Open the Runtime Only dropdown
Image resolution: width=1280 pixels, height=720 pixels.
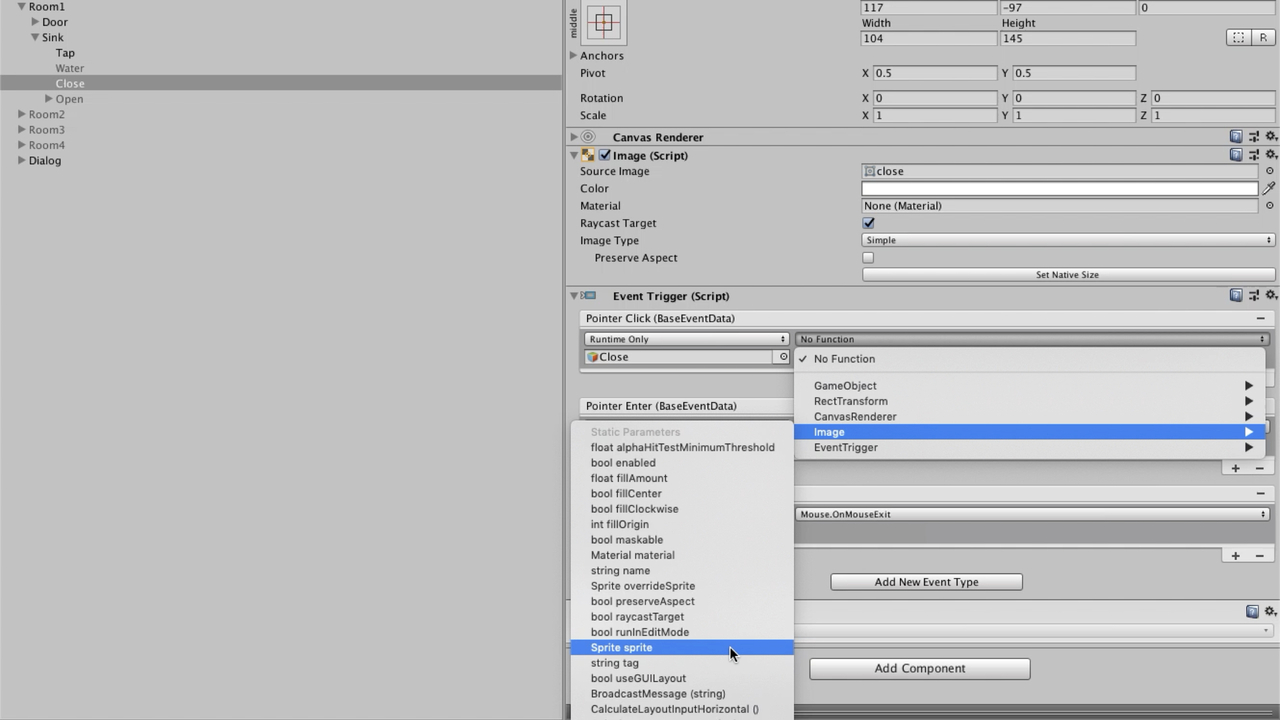coord(686,339)
